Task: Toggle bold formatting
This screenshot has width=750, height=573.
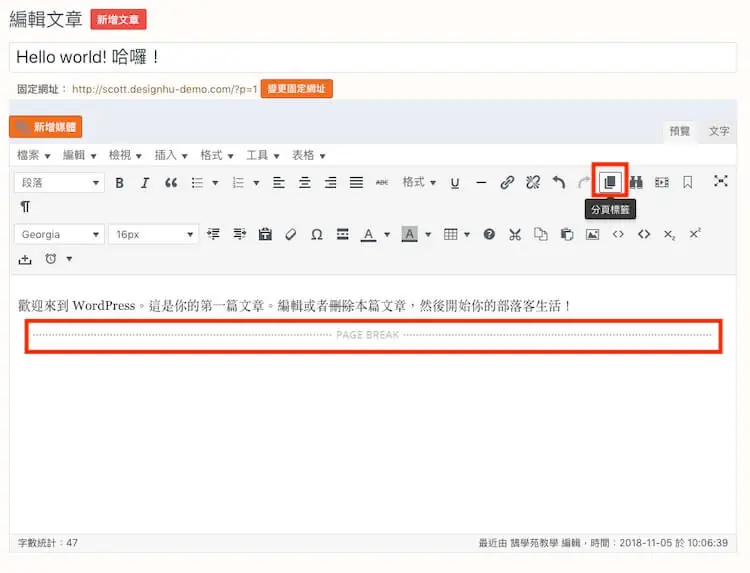Action: pyautogui.click(x=120, y=183)
